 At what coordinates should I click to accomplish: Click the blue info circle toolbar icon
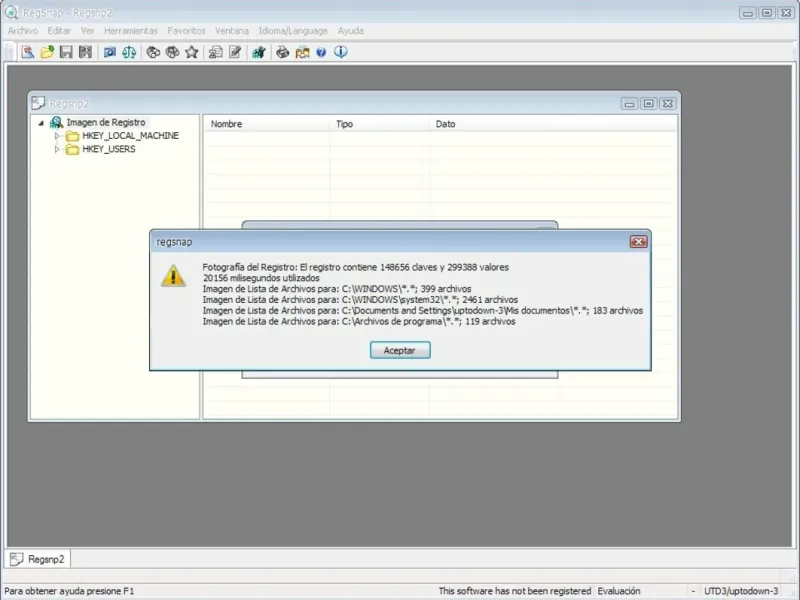click(341, 52)
